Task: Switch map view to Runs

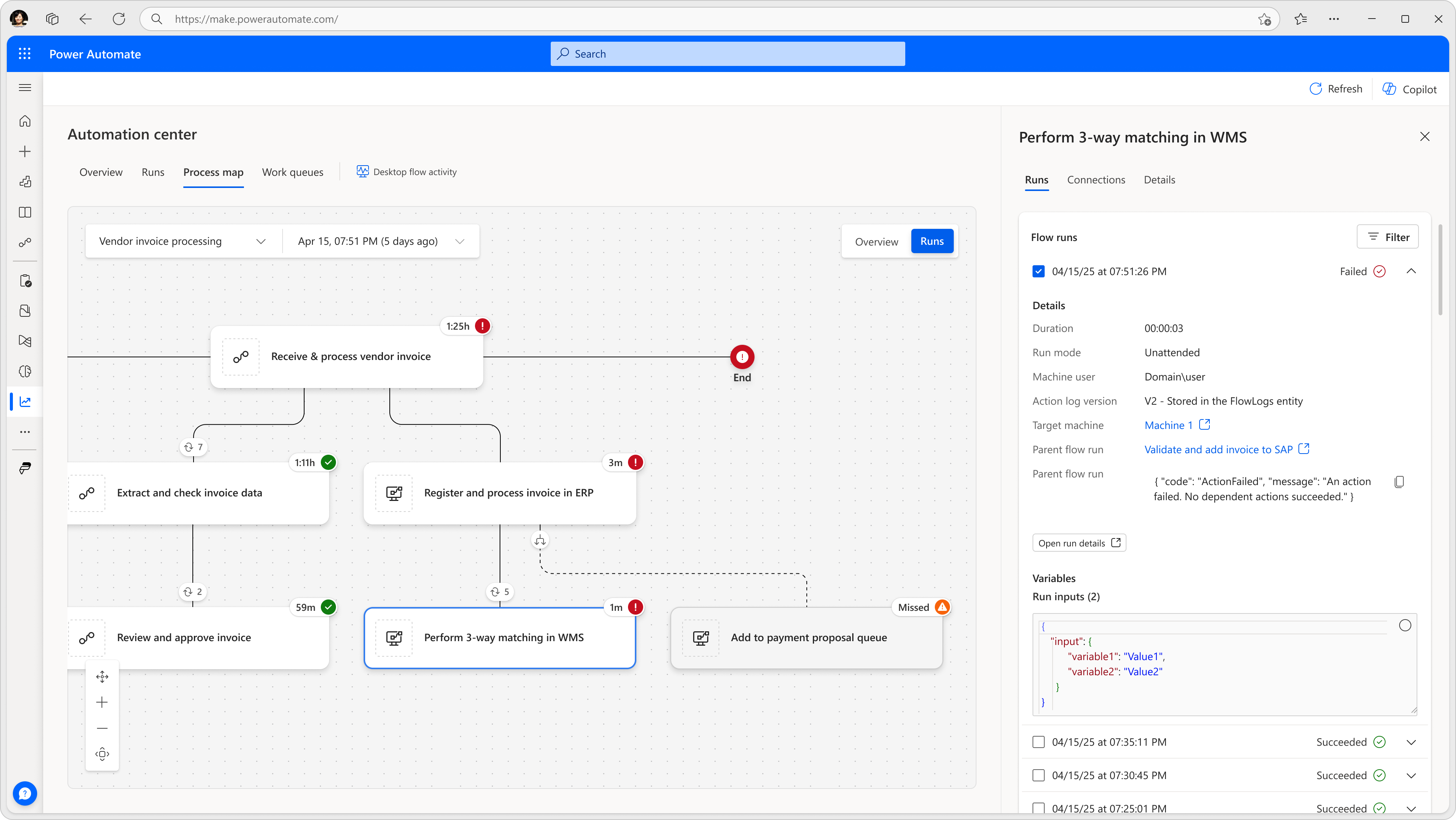Action: point(932,241)
